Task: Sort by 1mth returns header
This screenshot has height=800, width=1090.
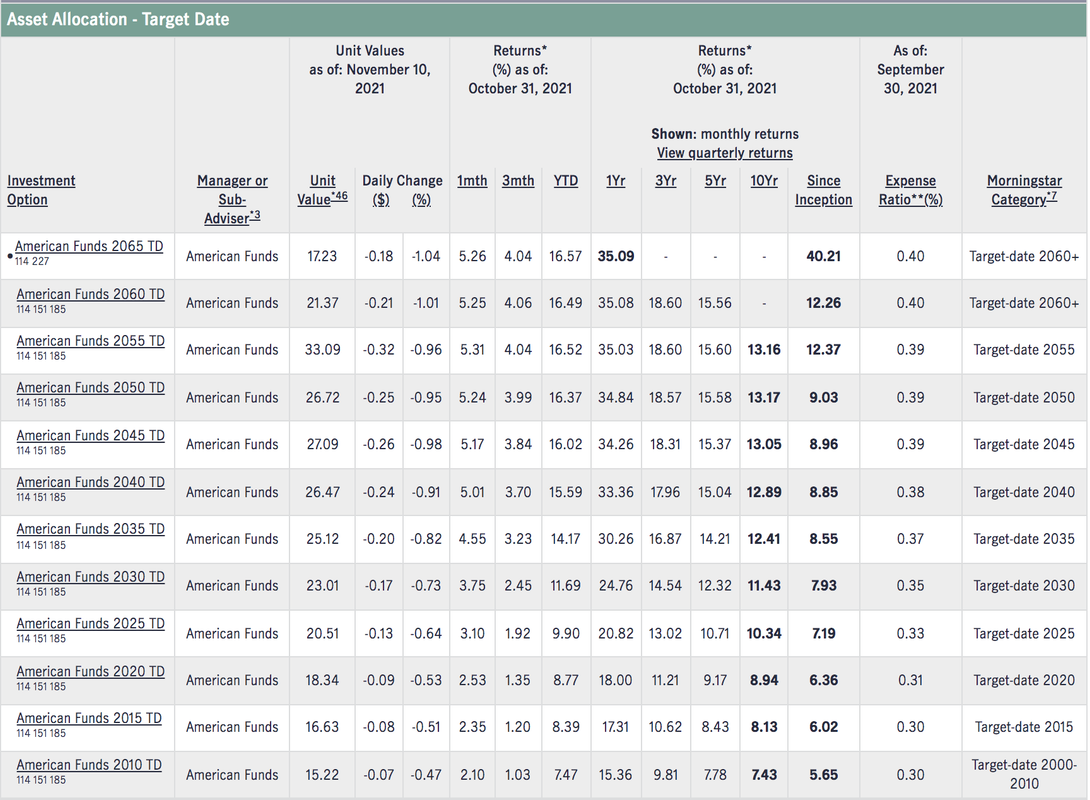Action: pos(472,181)
